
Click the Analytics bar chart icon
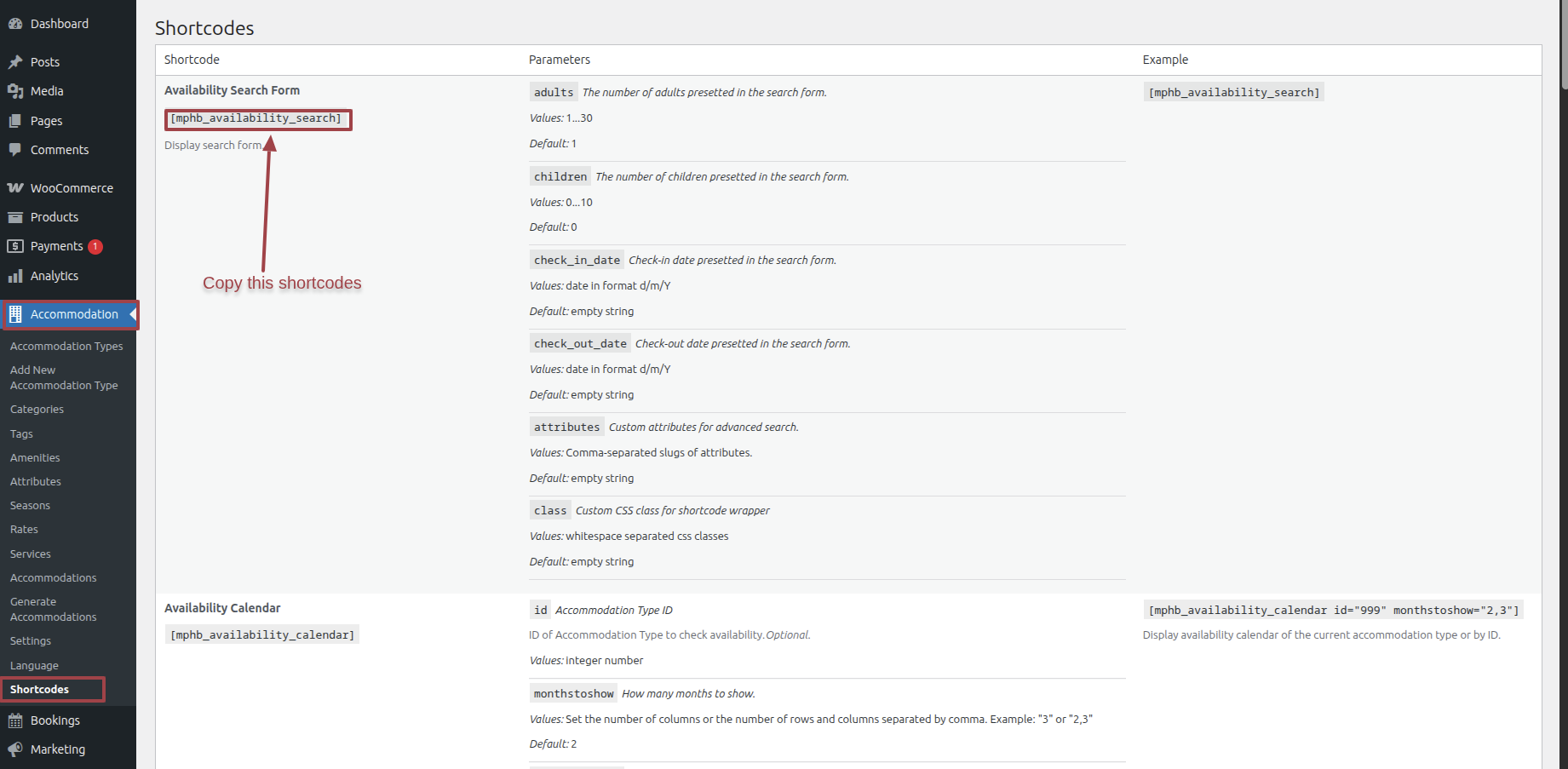tap(15, 276)
